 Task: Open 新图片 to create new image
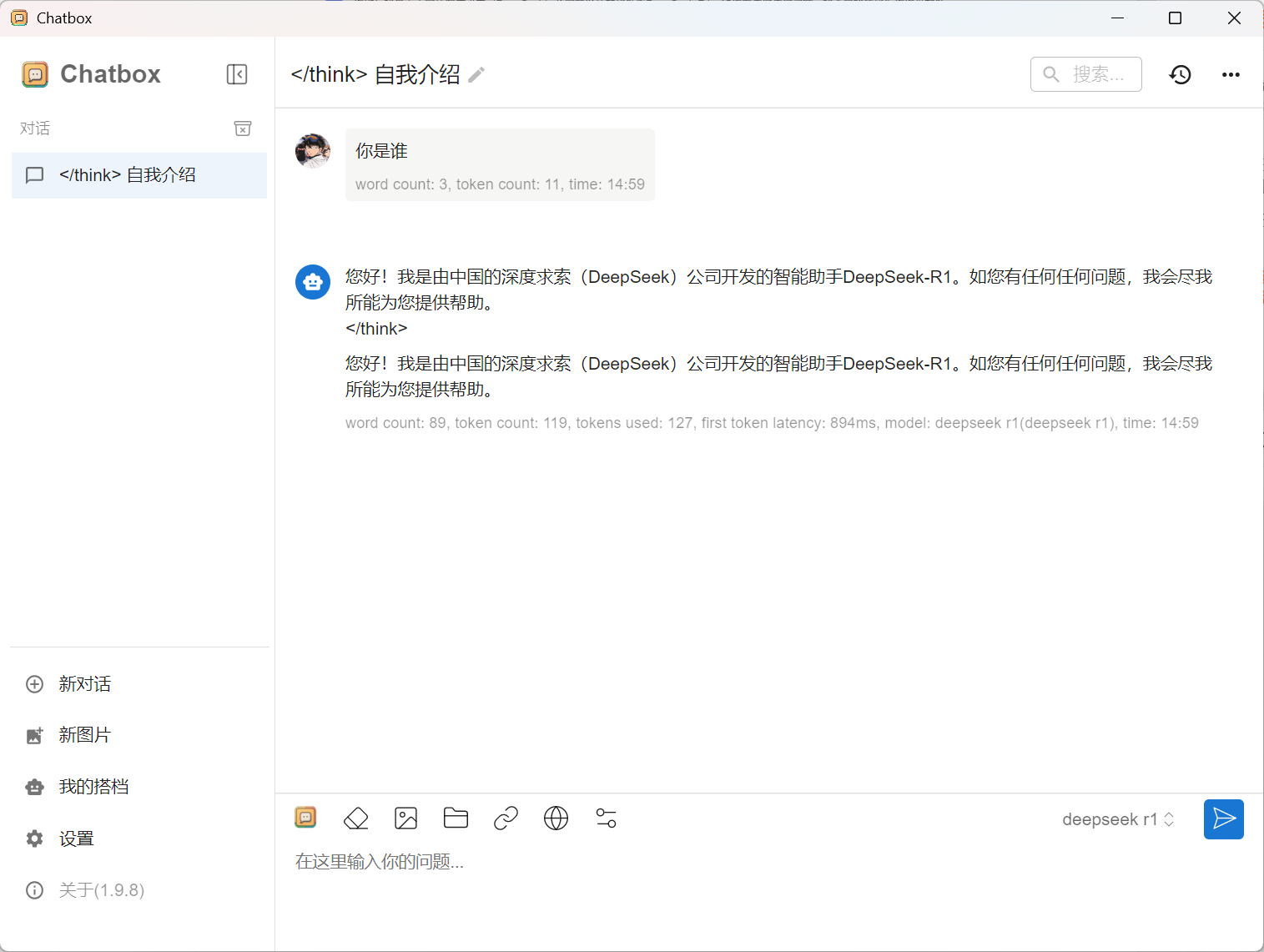84,735
